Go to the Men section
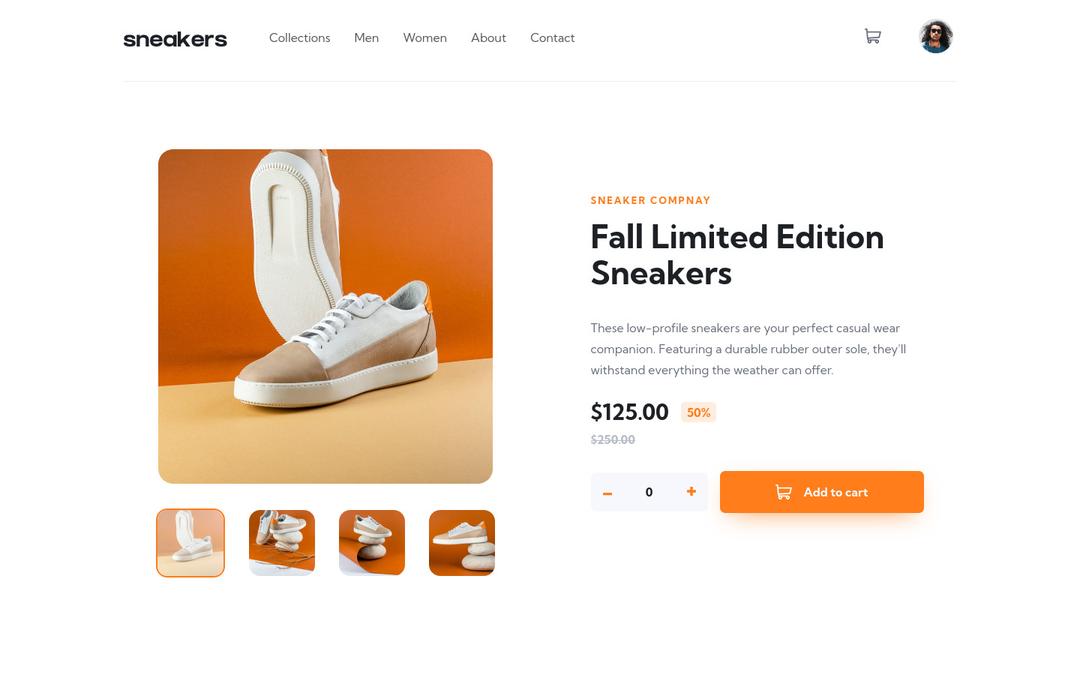The image size is (1080, 675). [x=366, y=38]
